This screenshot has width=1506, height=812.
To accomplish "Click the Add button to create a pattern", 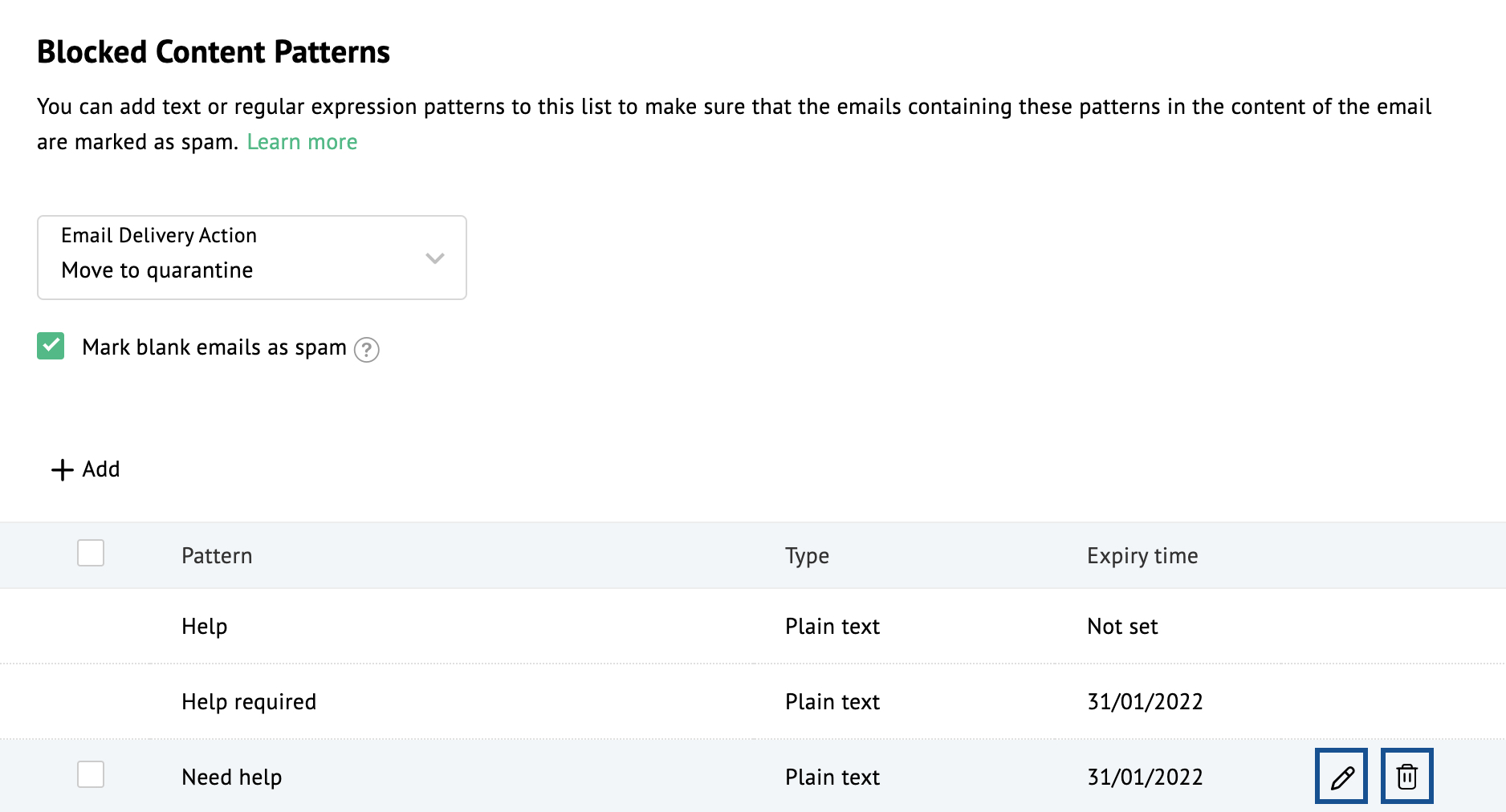I will click(84, 469).
